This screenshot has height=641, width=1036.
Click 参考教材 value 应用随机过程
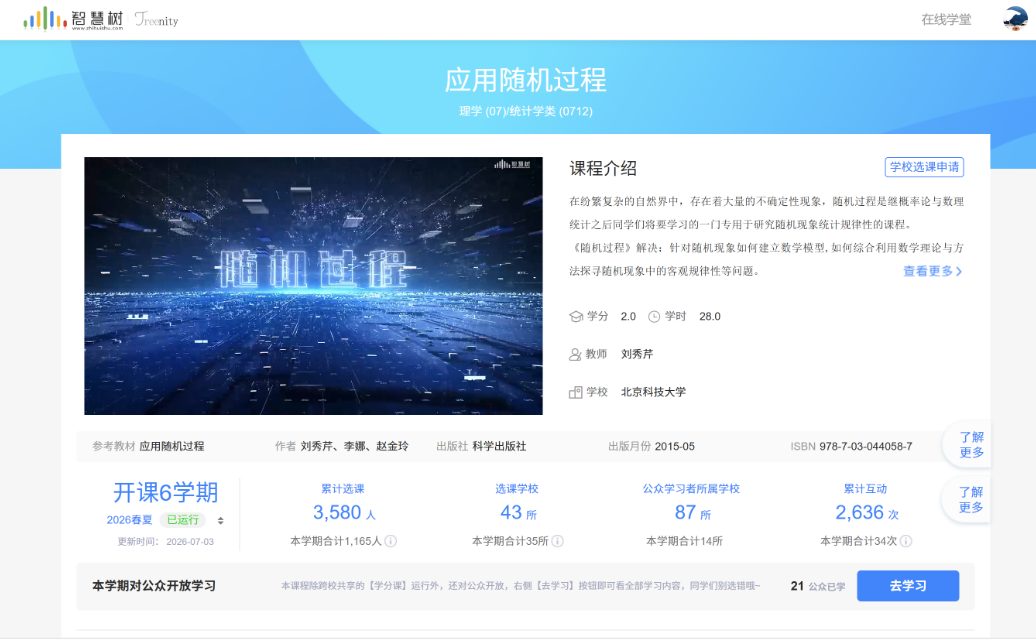pos(172,447)
